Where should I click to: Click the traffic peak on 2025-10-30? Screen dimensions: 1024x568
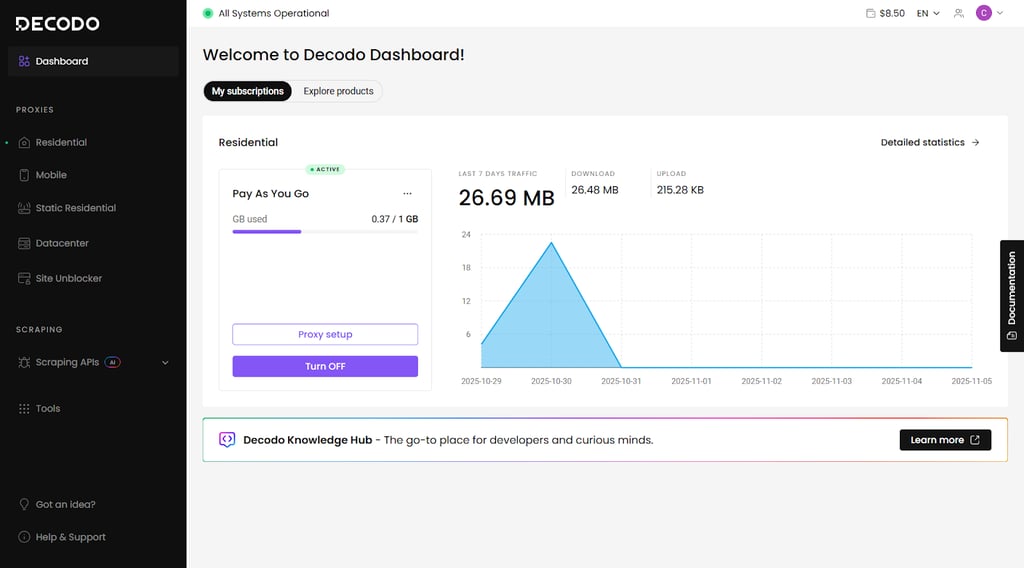point(551,243)
